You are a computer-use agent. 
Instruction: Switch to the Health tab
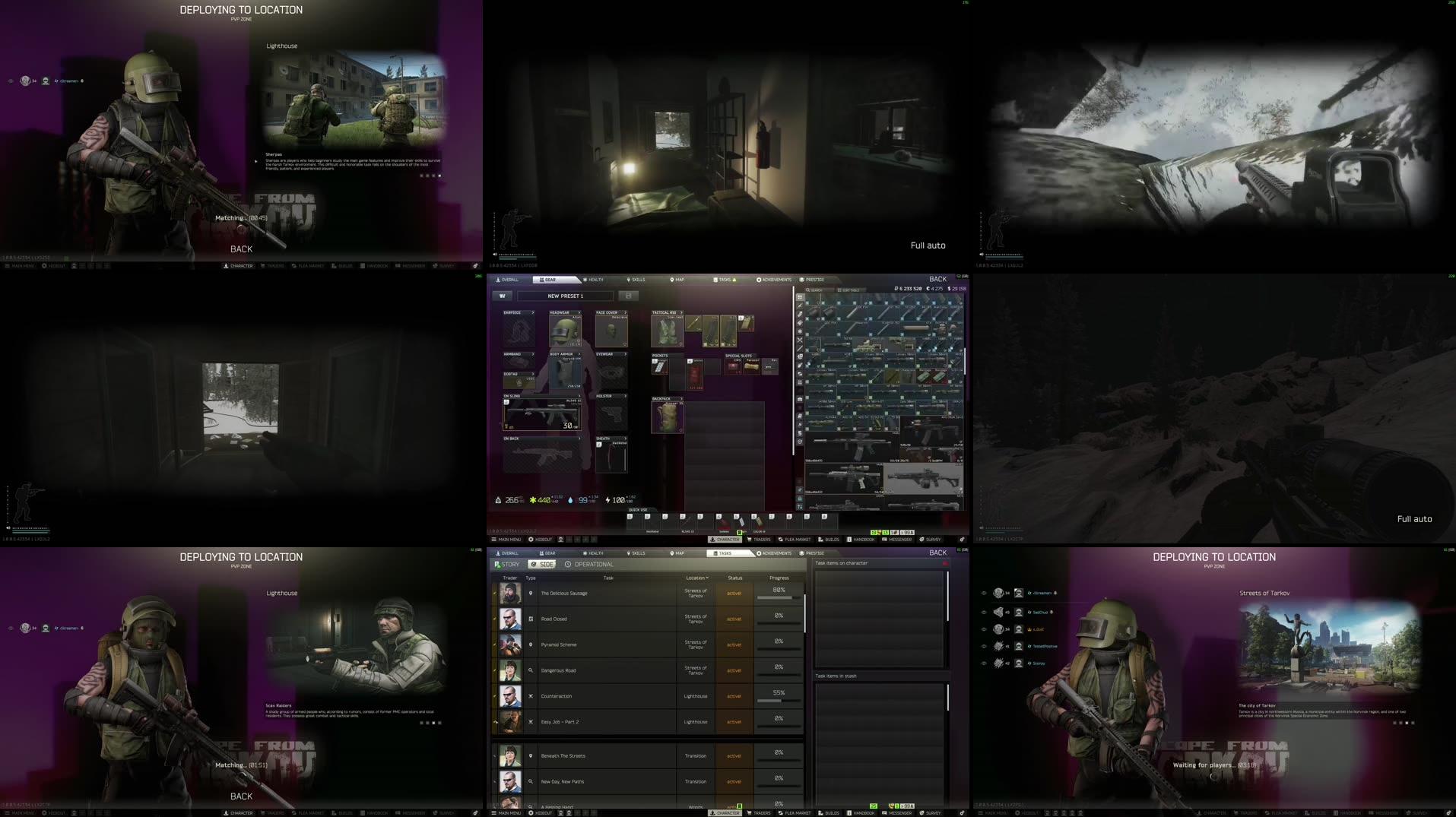(x=594, y=280)
